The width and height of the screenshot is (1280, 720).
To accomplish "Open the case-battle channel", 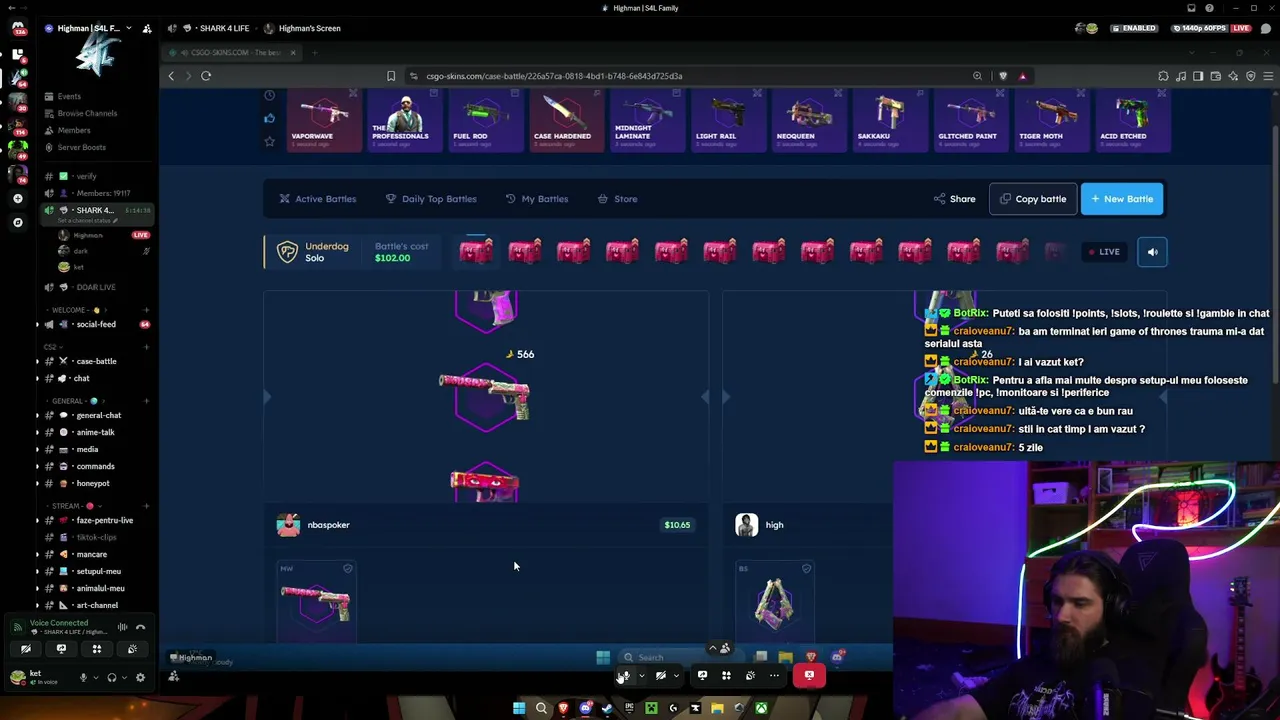I will [x=96, y=361].
